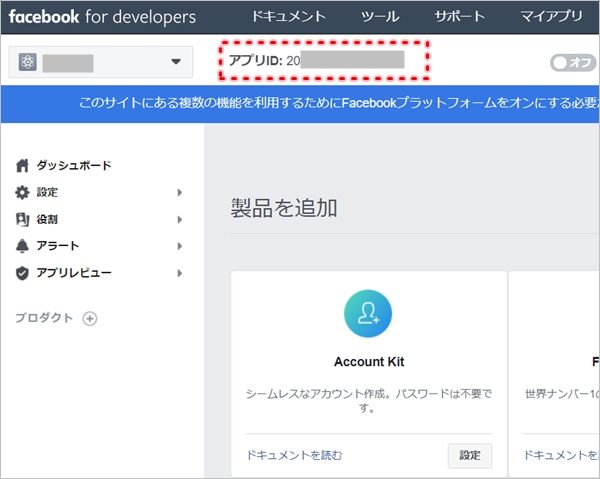Select 役割 in the sidebar

coord(47,220)
